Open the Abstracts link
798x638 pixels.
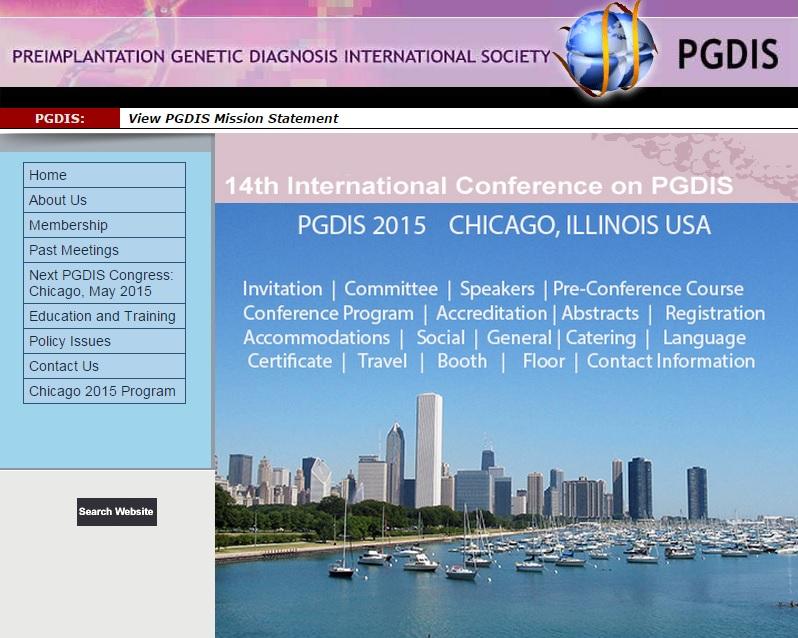pos(600,313)
